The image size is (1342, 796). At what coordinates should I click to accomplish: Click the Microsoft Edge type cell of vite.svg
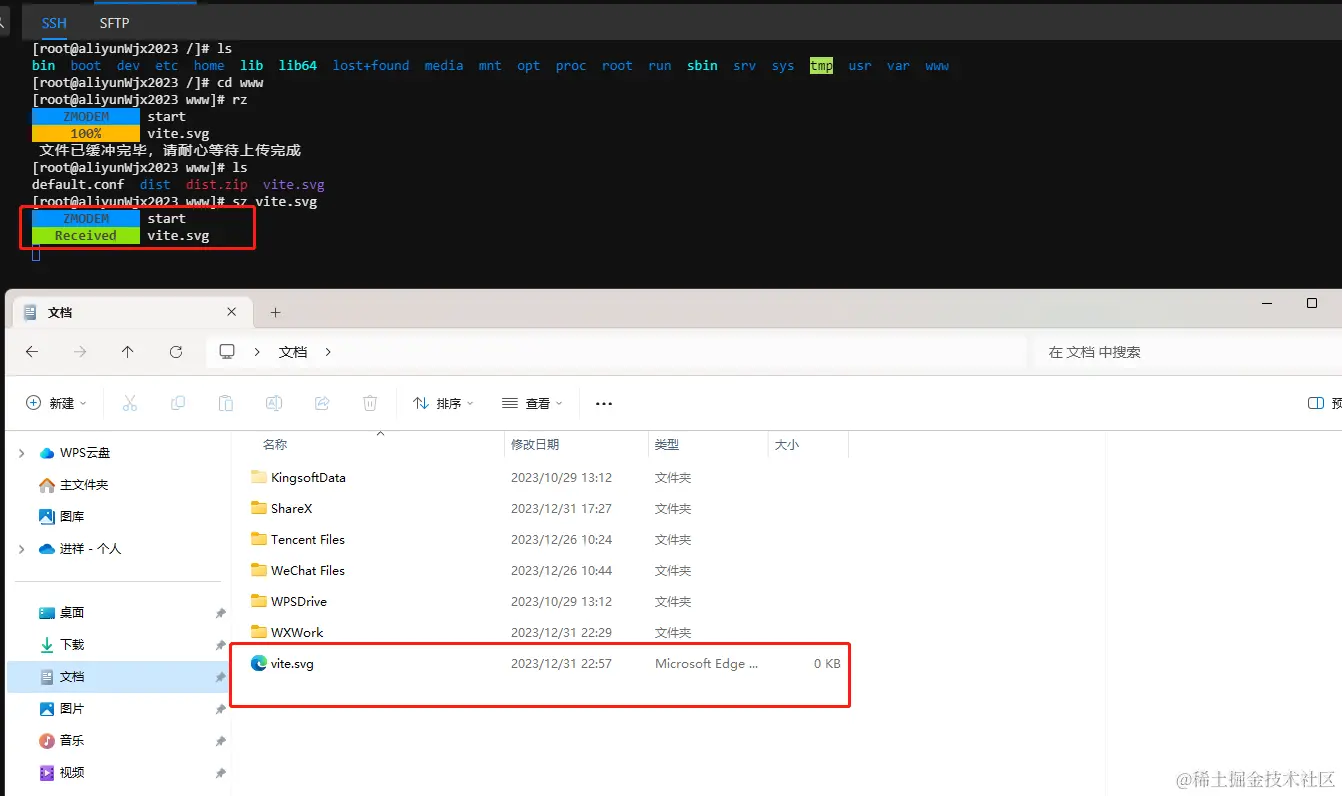[707, 663]
